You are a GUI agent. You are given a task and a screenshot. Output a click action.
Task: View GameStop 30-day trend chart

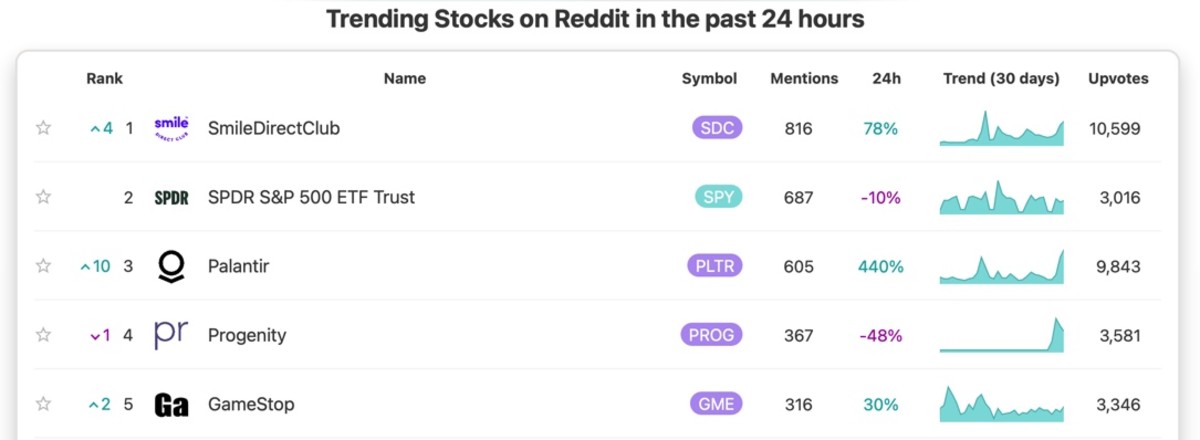(x=1002, y=404)
